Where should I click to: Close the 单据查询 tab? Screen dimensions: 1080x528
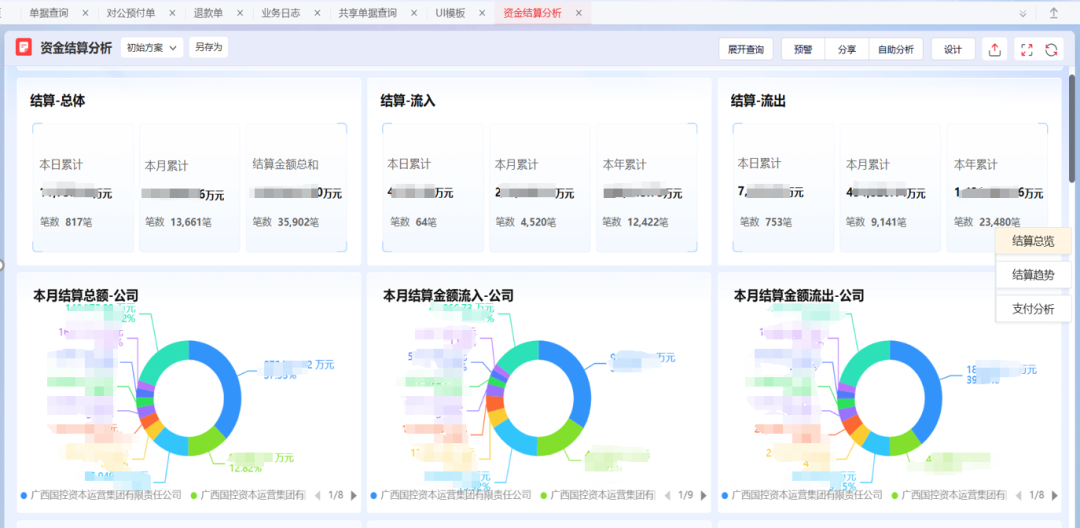85,13
